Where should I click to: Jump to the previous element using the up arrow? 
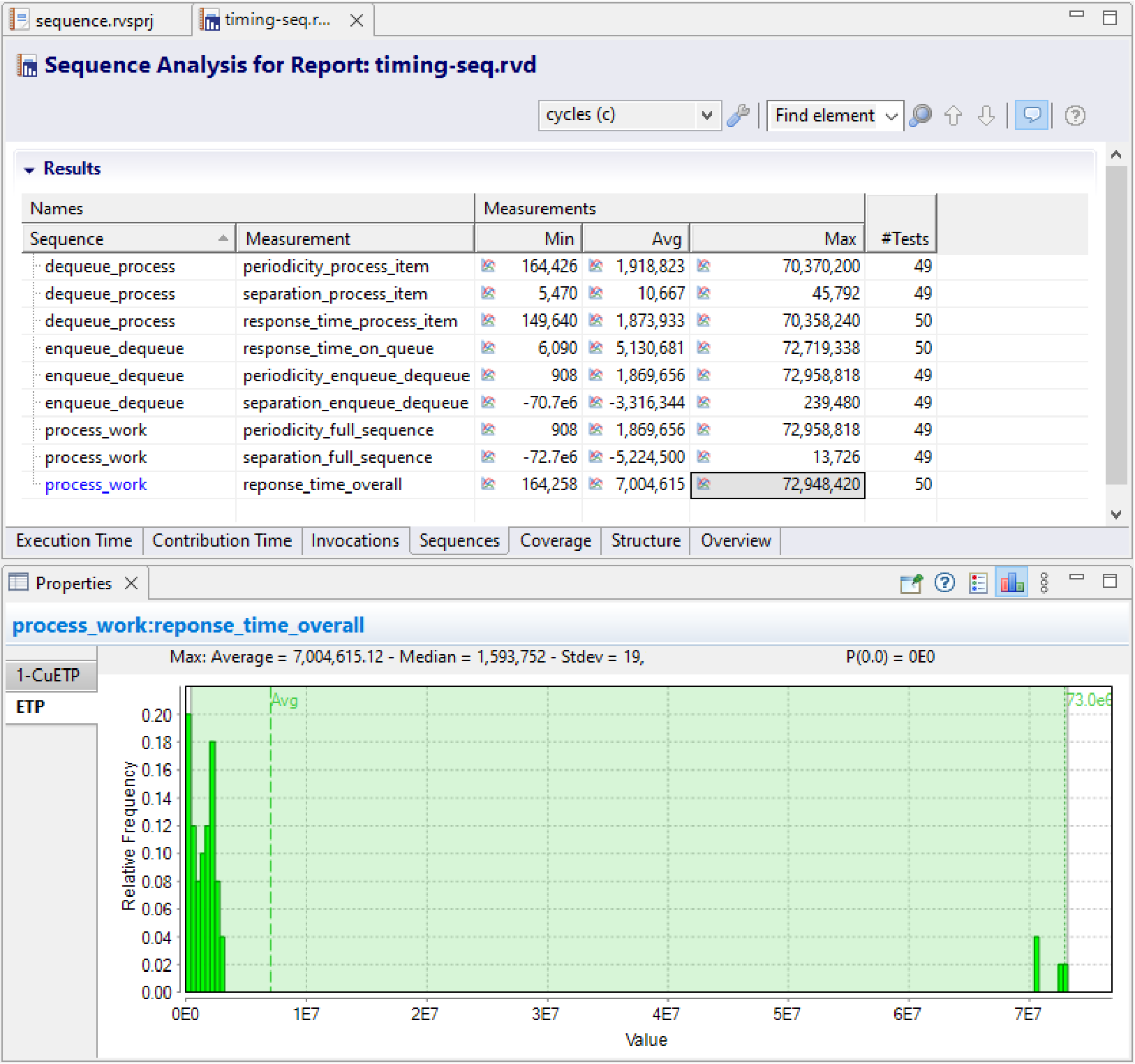click(954, 115)
